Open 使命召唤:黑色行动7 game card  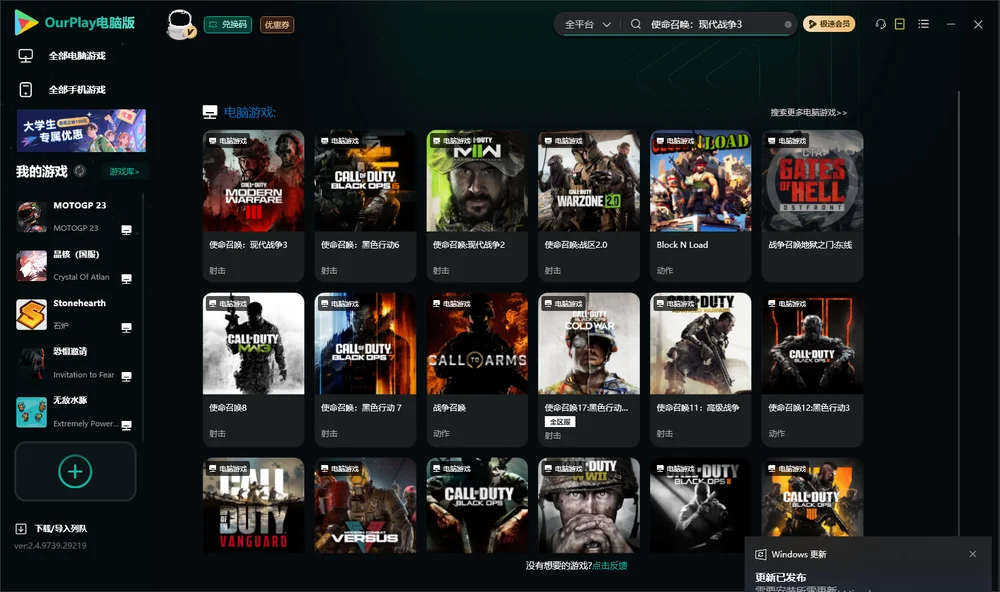tap(365, 369)
